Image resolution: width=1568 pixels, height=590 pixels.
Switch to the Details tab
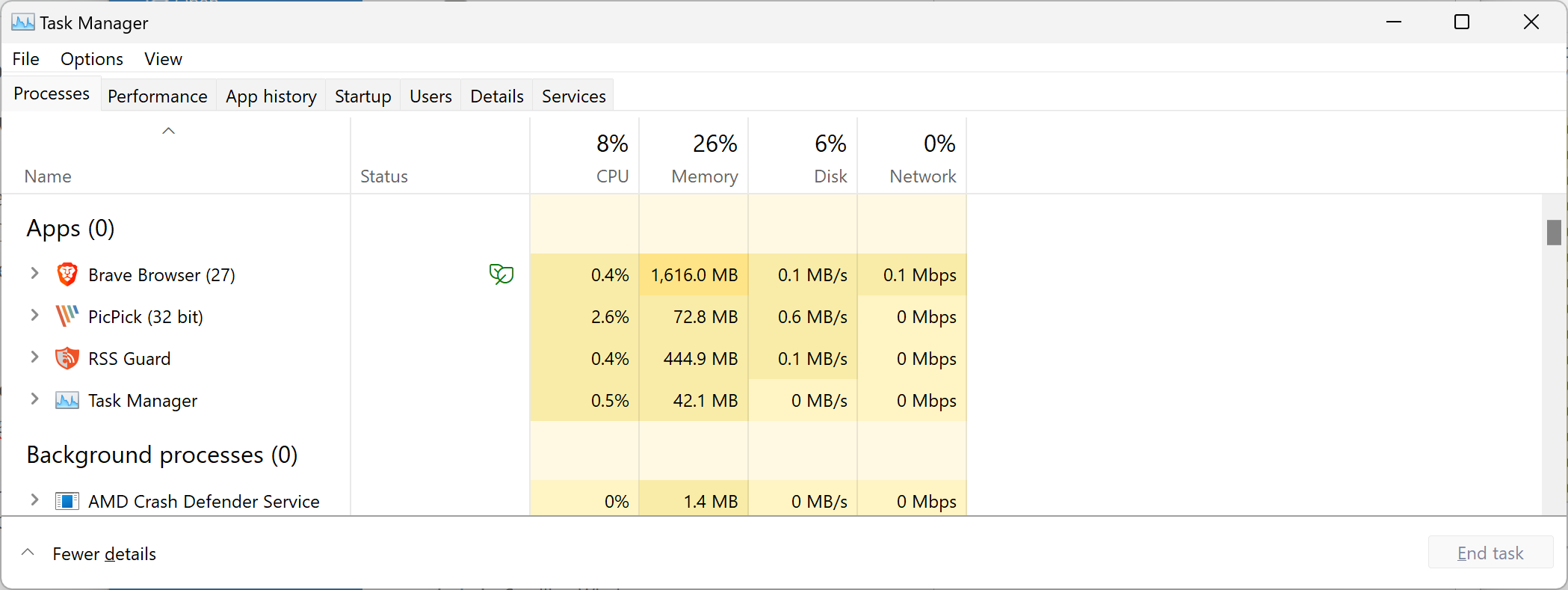[x=497, y=96]
